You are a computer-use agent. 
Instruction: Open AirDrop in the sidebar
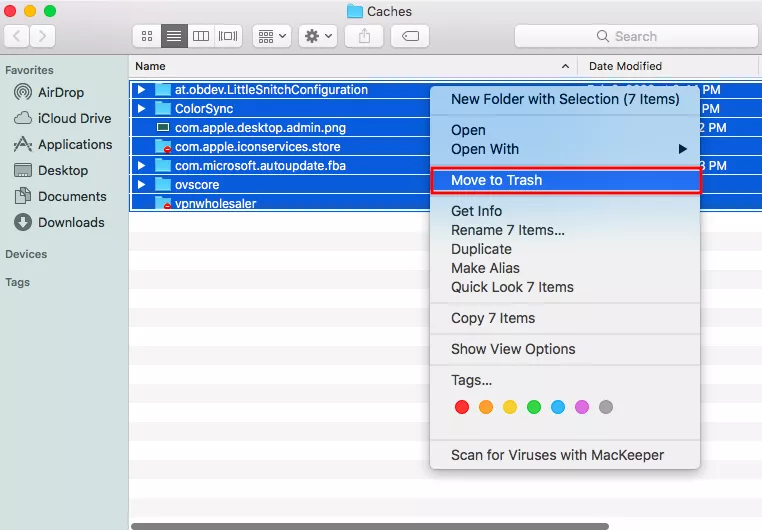(62, 92)
